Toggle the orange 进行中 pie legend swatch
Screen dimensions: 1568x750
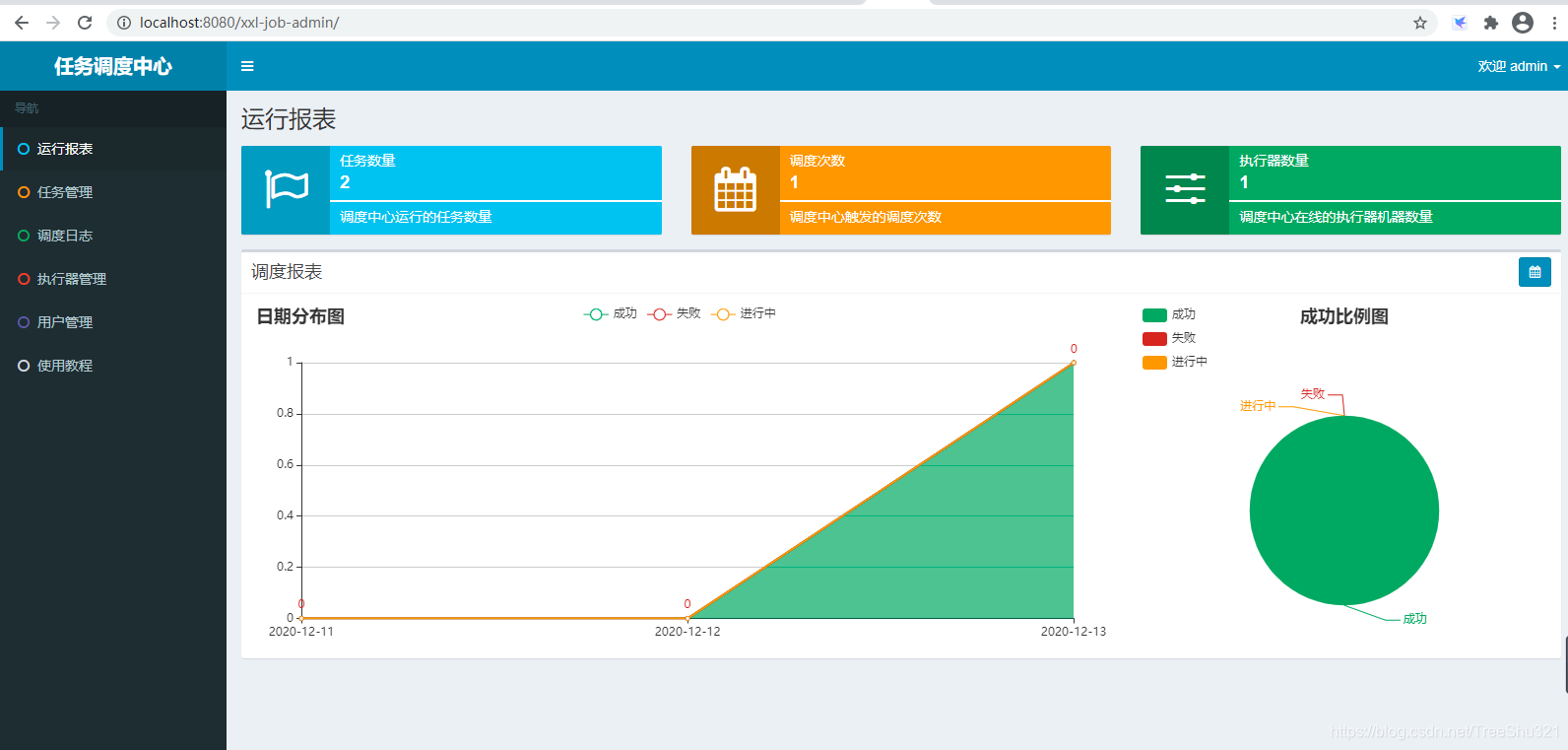1154,363
